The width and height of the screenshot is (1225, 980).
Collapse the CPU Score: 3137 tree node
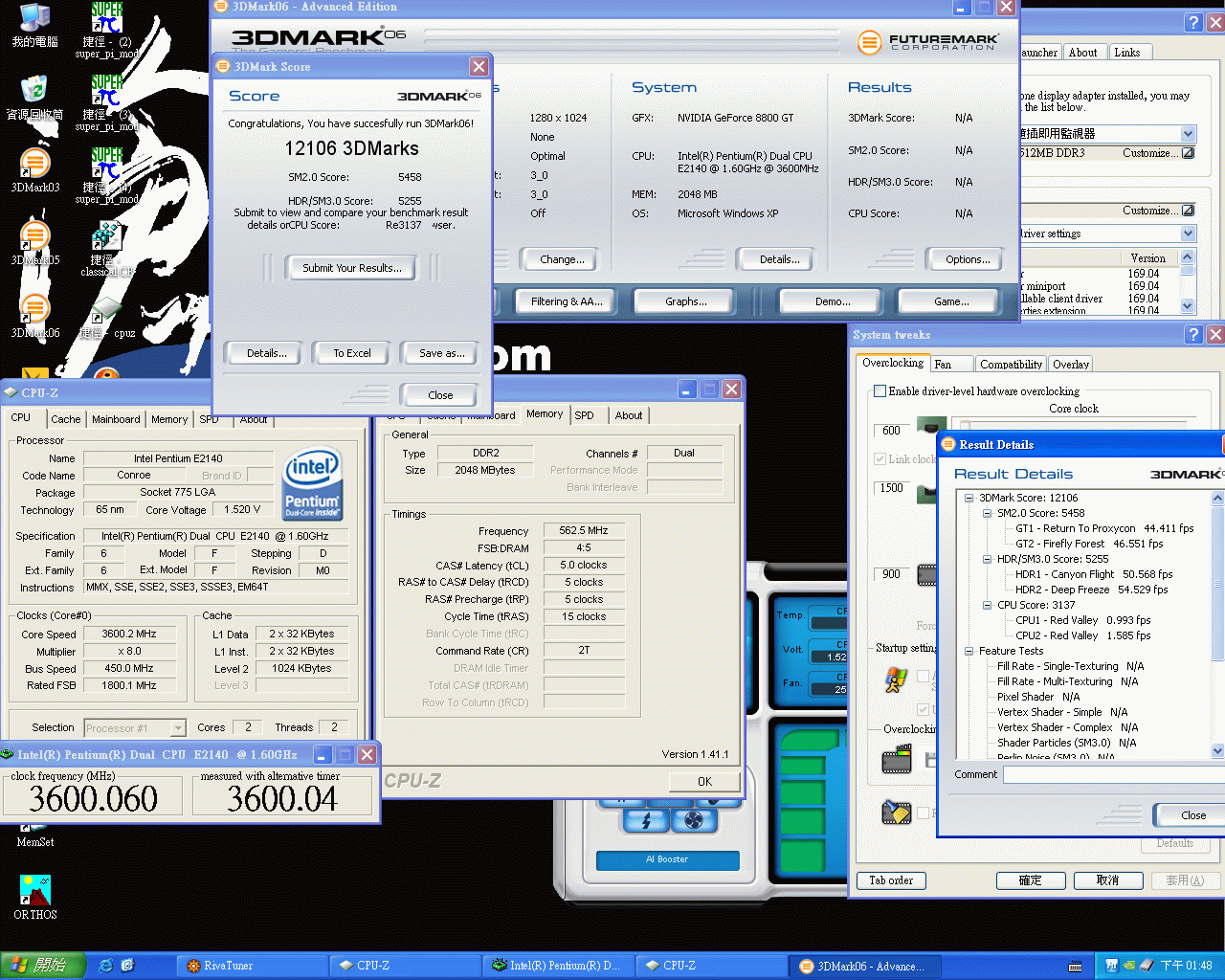tap(987, 605)
